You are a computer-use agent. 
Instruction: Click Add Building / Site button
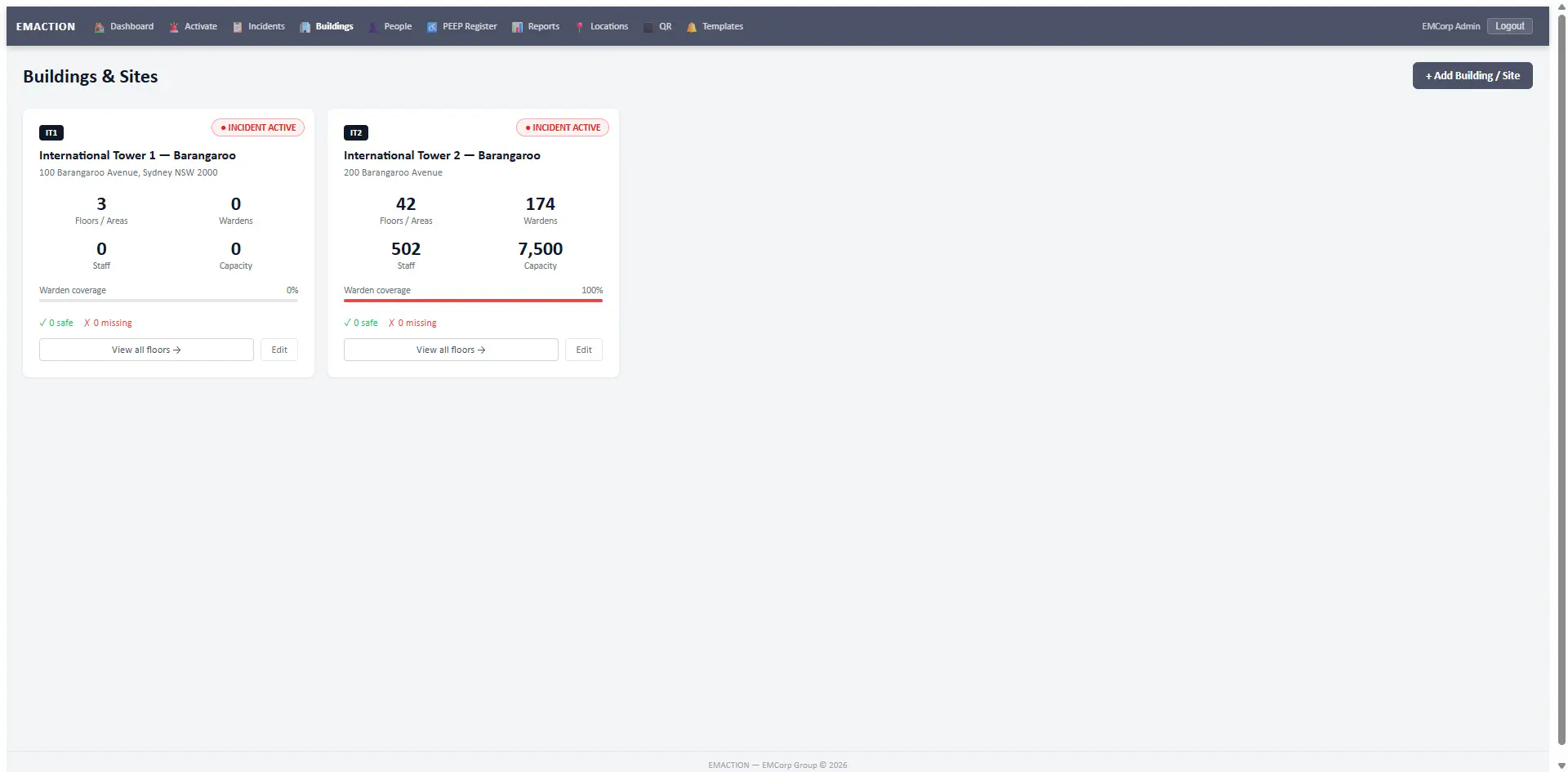coord(1472,76)
